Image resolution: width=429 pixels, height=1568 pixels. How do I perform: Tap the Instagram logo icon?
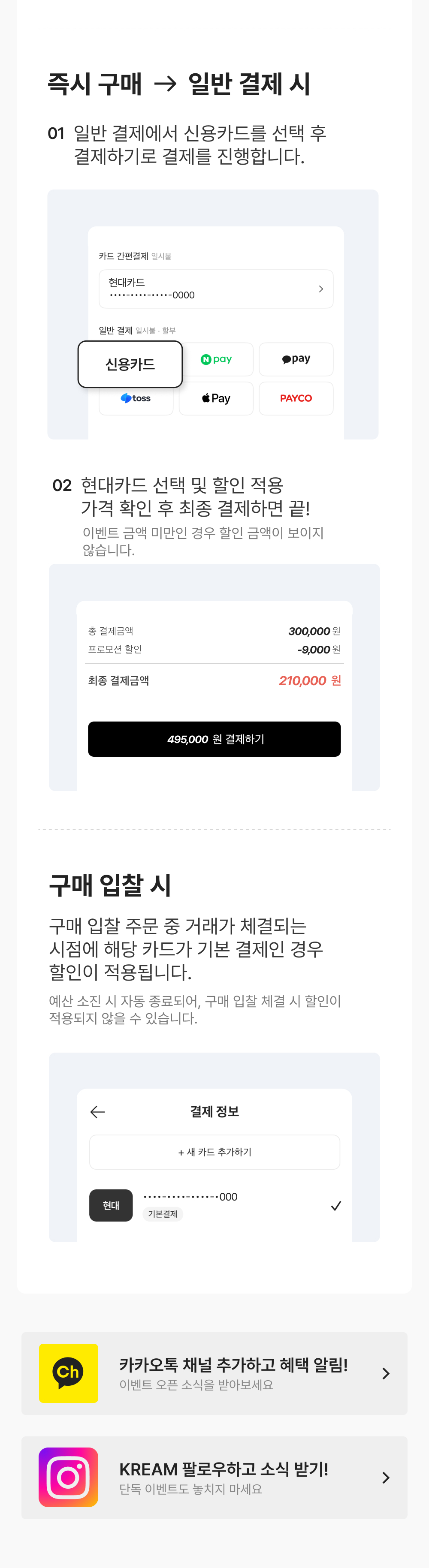click(68, 1477)
